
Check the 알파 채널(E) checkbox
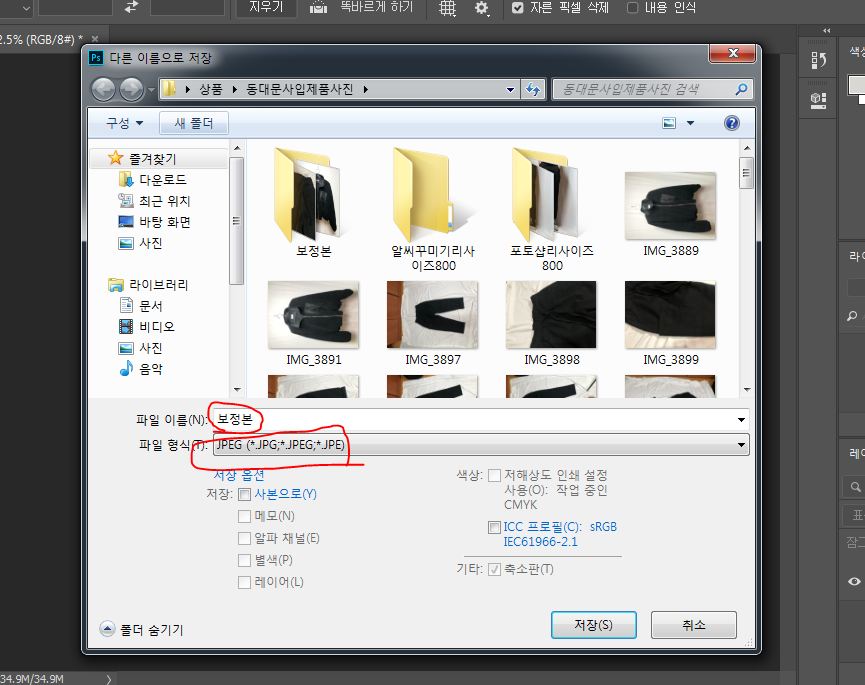[244, 538]
